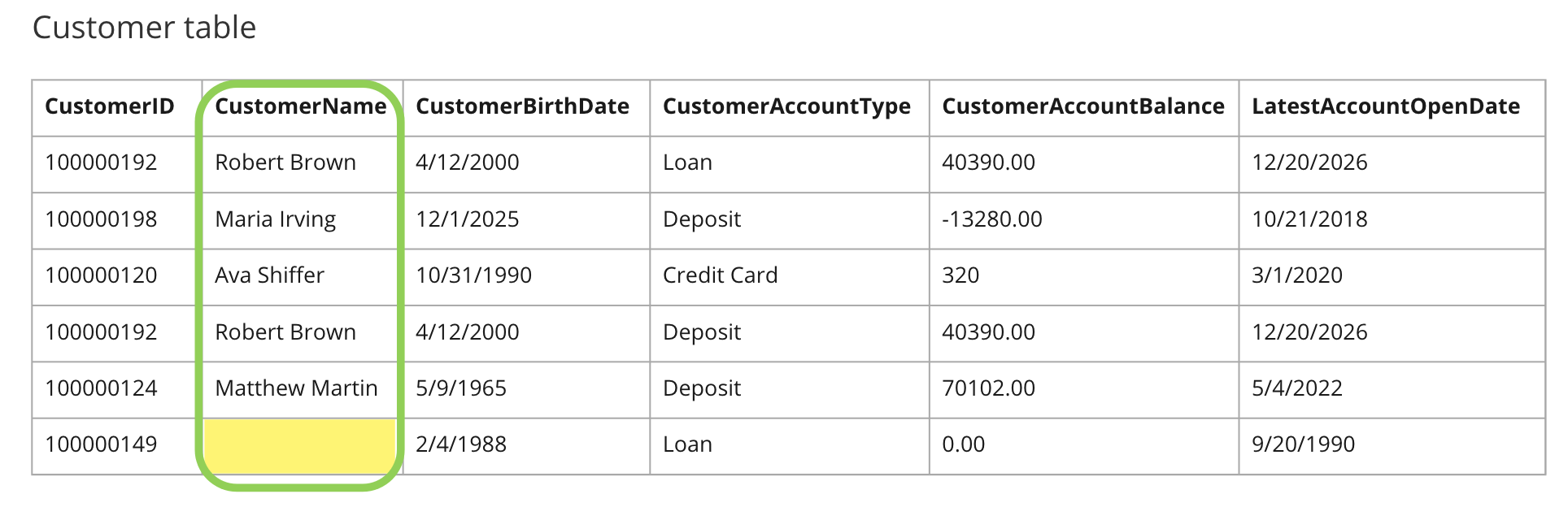This screenshot has width=1568, height=507.
Task: Select customer ID 100000149 cell
Action: 117,446
